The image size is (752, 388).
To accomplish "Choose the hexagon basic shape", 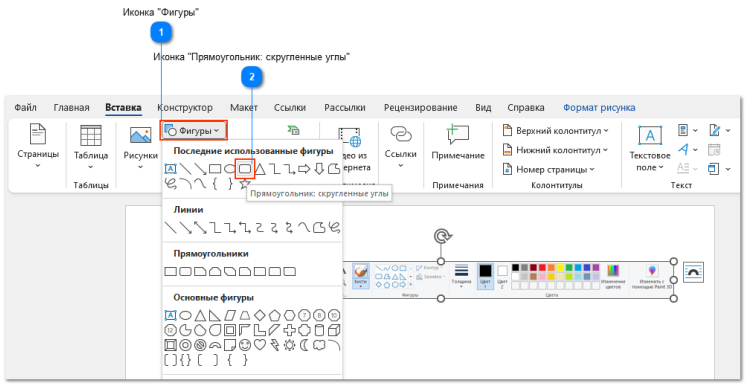I will click(290, 316).
